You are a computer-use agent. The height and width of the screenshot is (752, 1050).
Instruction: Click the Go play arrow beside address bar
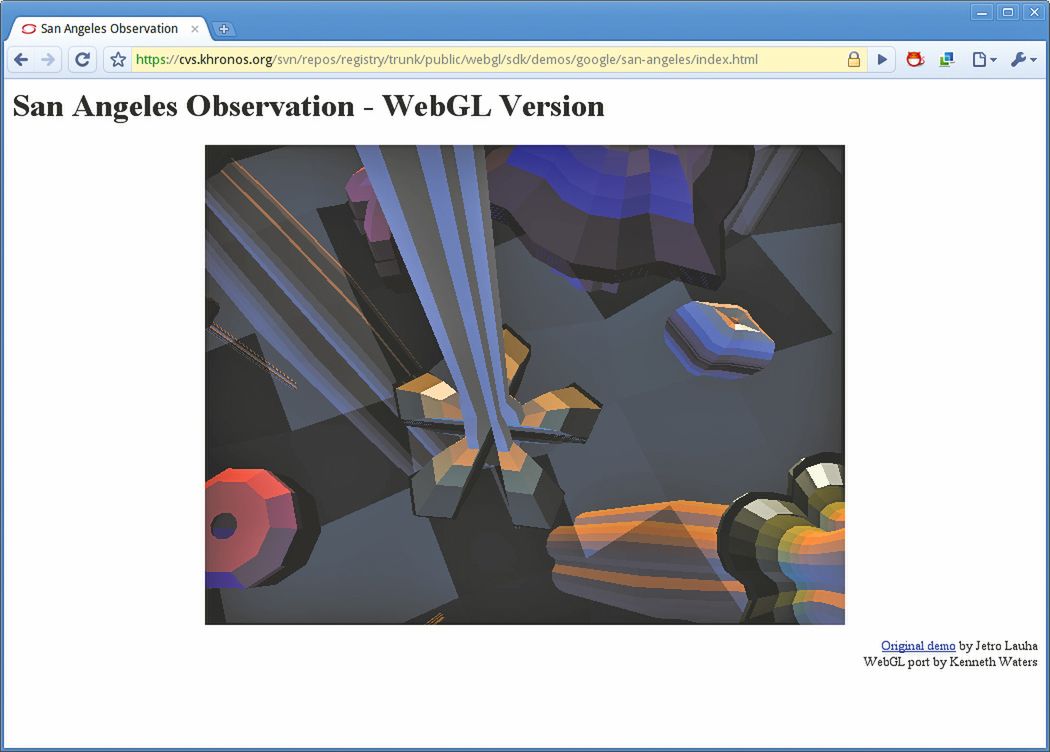coord(882,60)
